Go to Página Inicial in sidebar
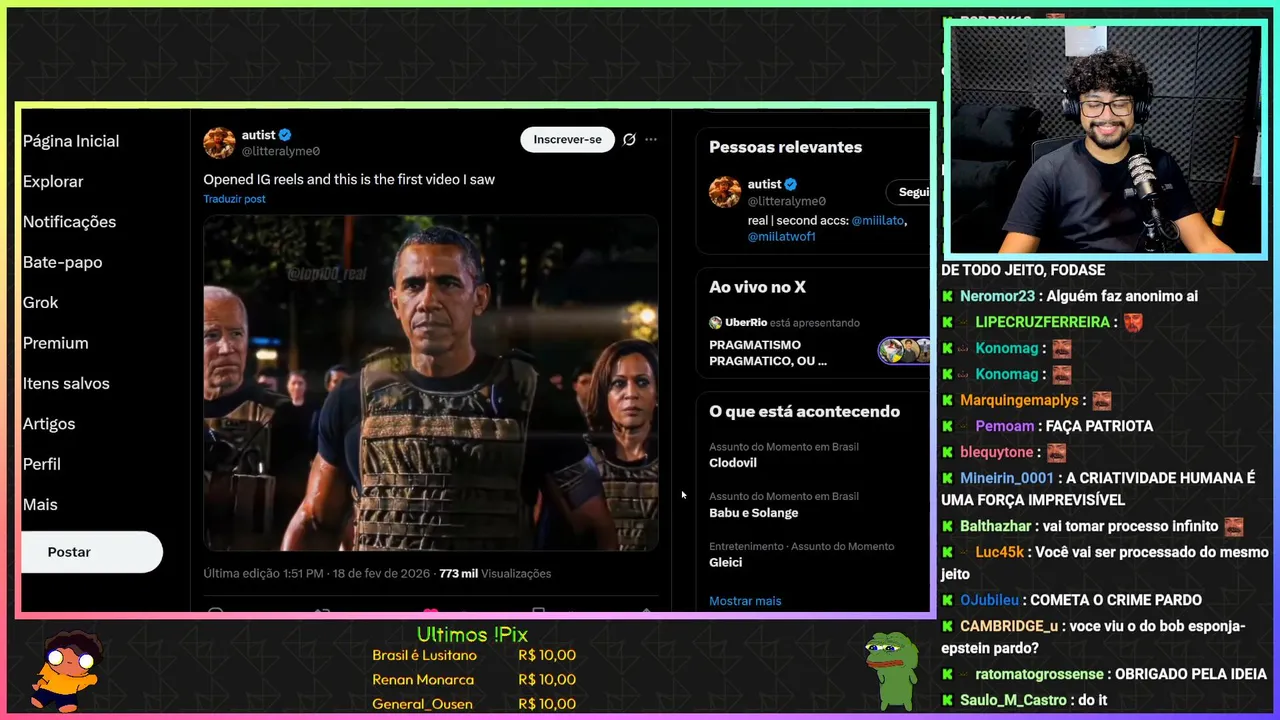1280x720 pixels. pyautogui.click(x=71, y=141)
